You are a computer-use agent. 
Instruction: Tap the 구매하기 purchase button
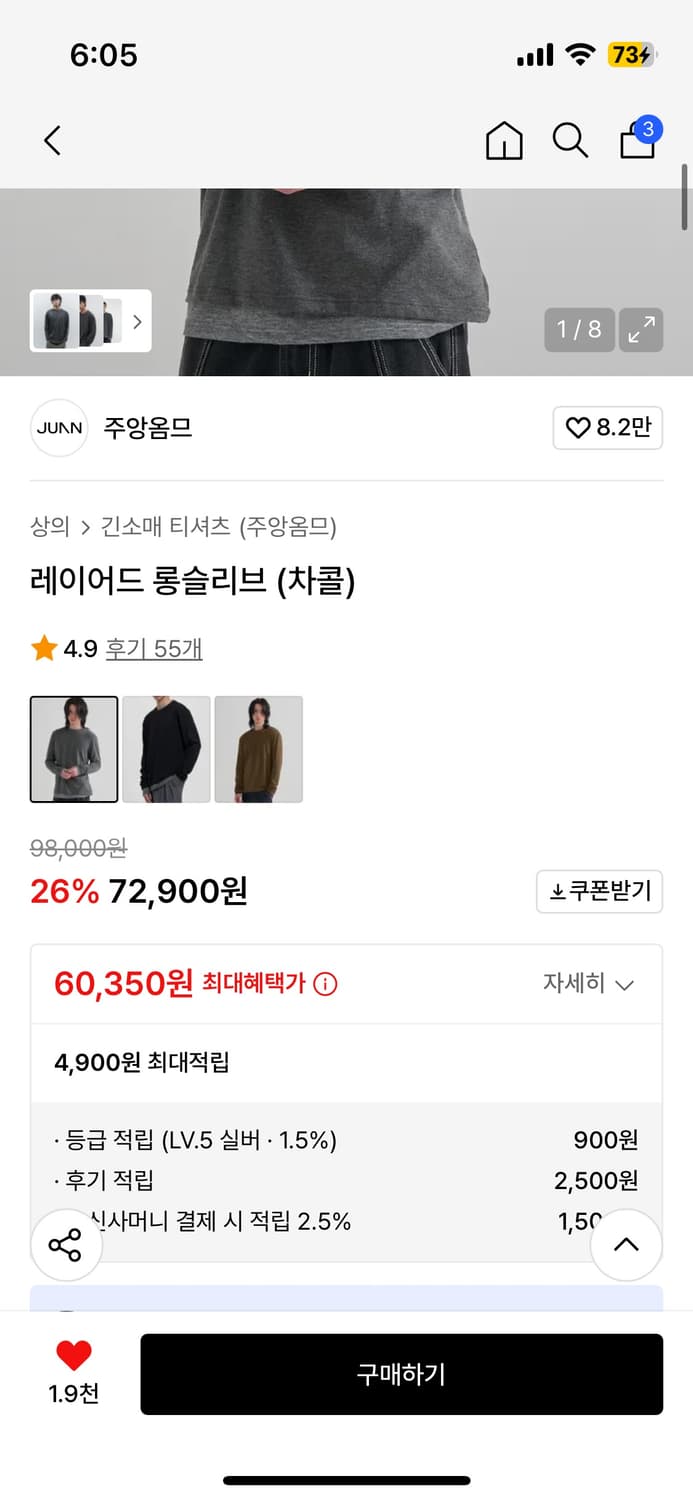402,1374
